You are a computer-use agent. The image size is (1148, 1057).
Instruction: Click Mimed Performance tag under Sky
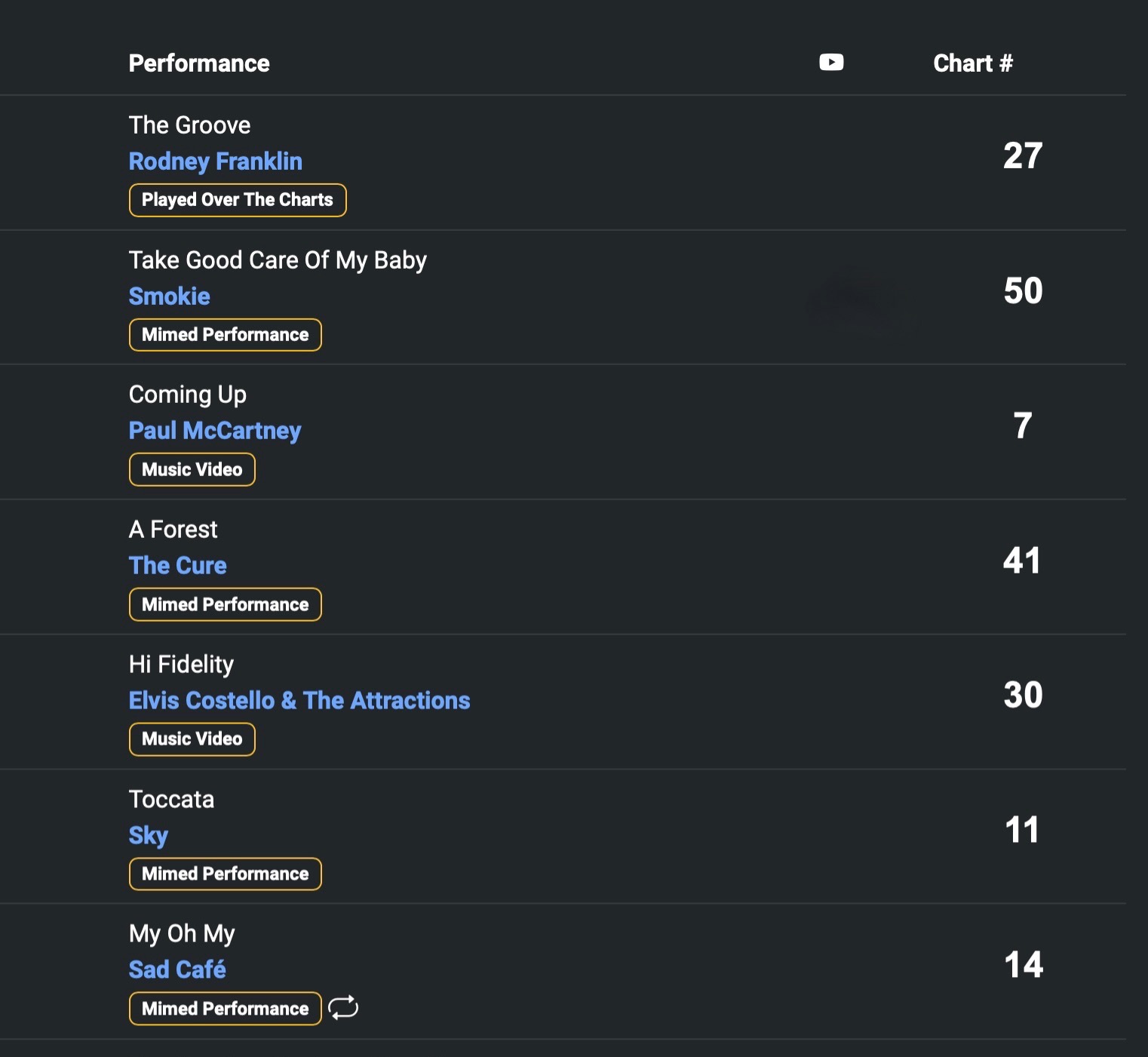tap(225, 874)
